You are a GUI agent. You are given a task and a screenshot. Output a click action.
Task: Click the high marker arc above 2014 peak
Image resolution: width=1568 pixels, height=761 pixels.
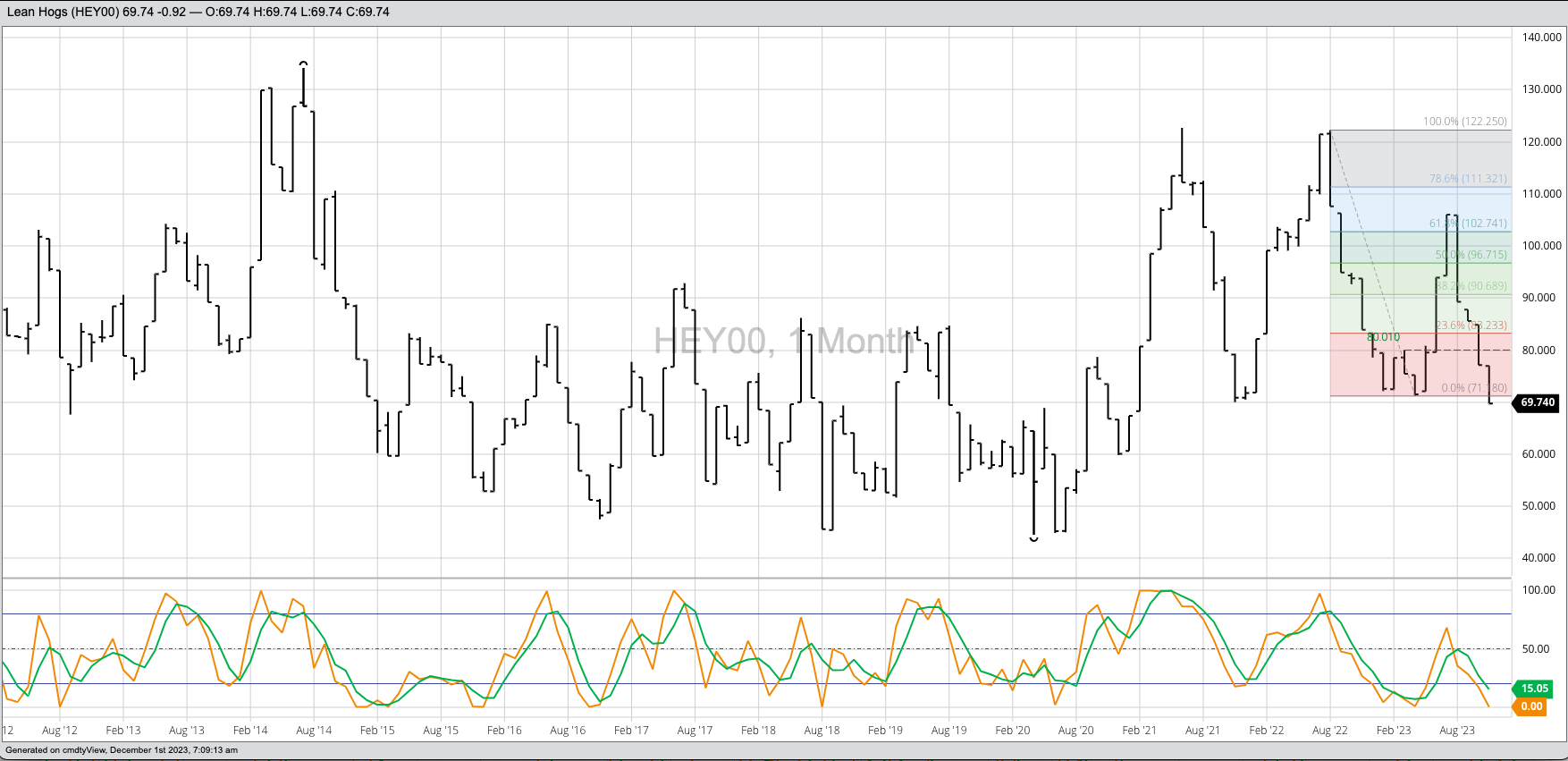pyautogui.click(x=304, y=63)
